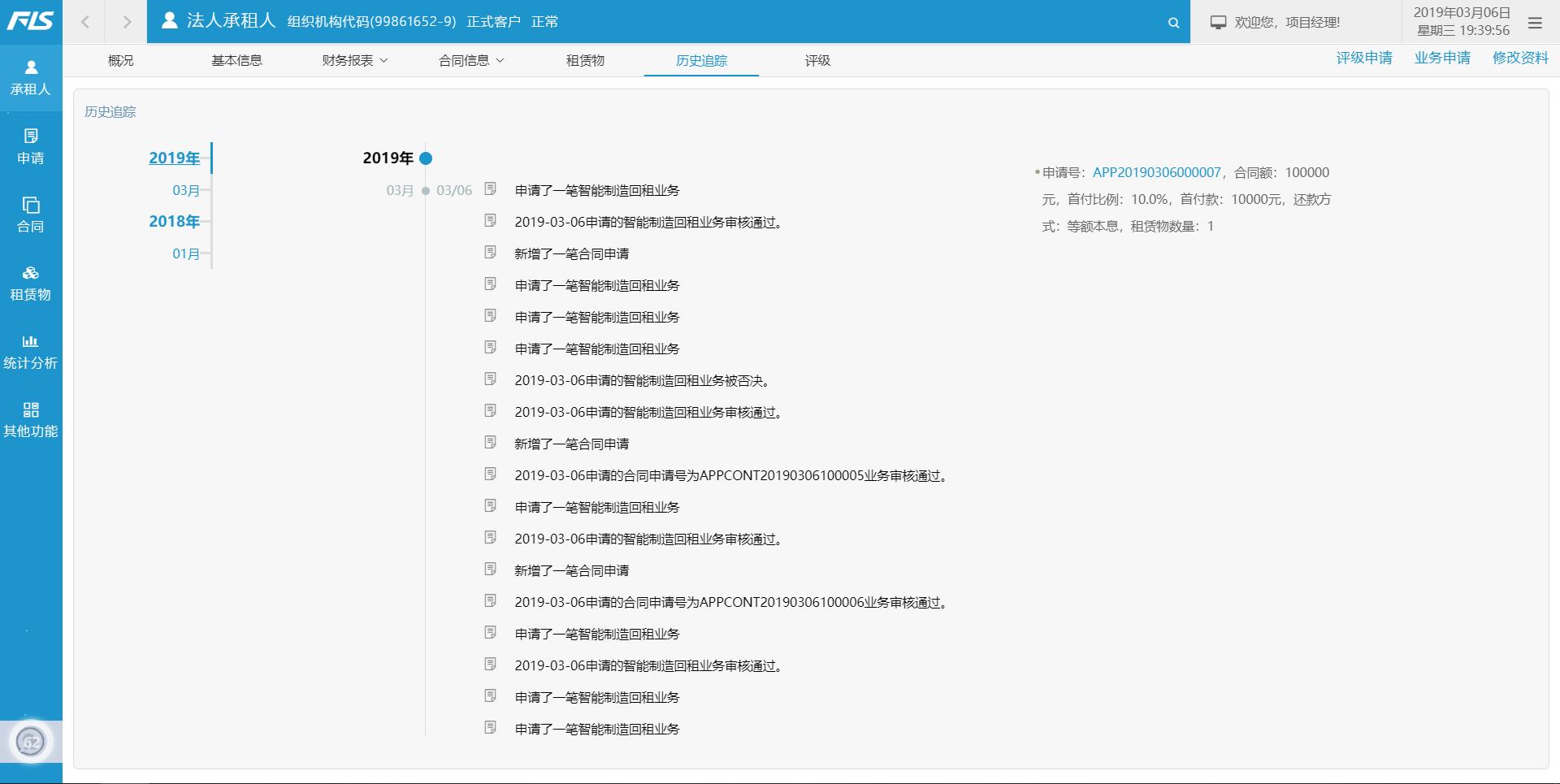Click the search magnifier icon
This screenshot has width=1560, height=784.
[x=1172, y=23]
